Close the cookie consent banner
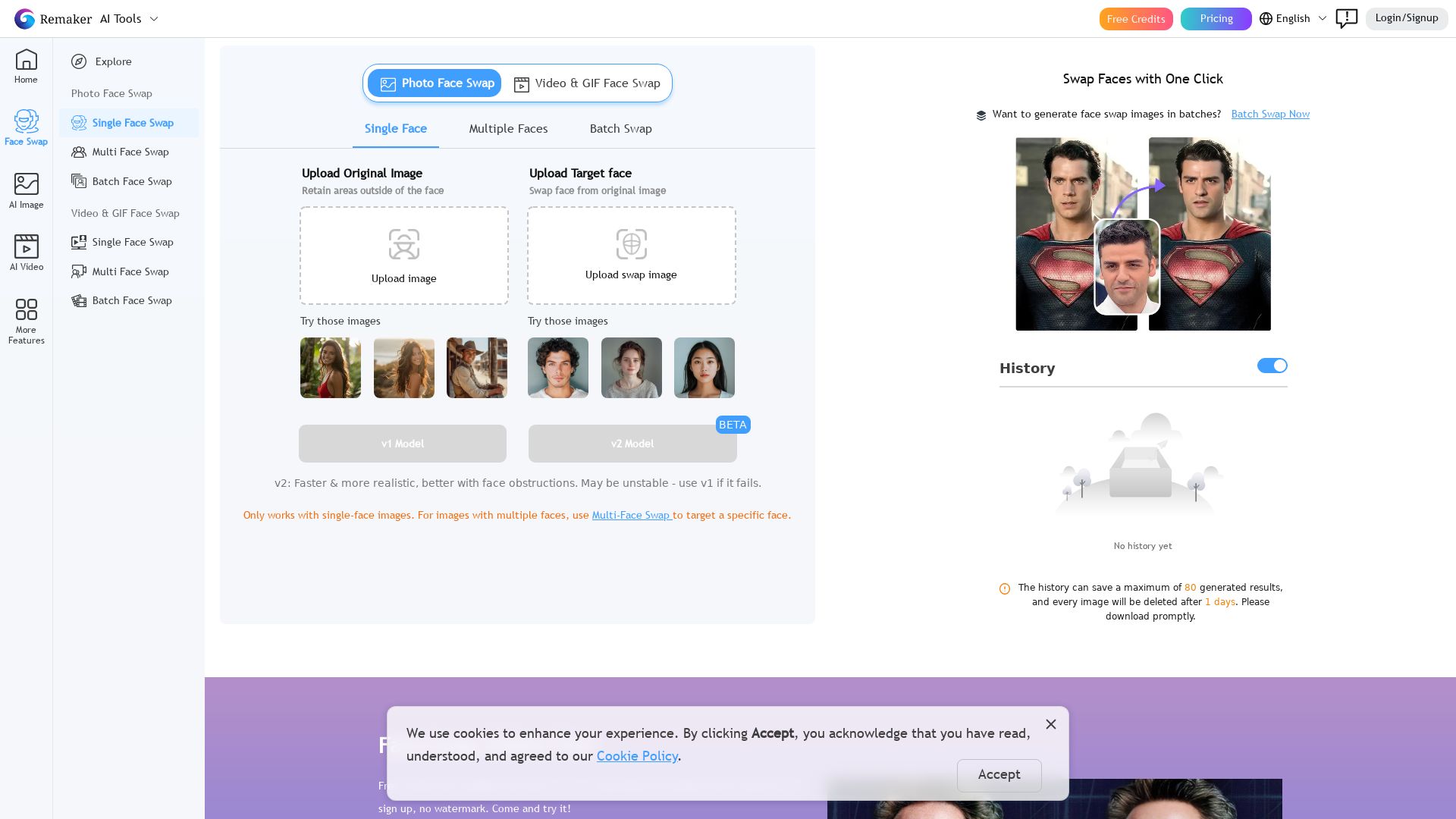1456x819 pixels. [x=1050, y=724]
